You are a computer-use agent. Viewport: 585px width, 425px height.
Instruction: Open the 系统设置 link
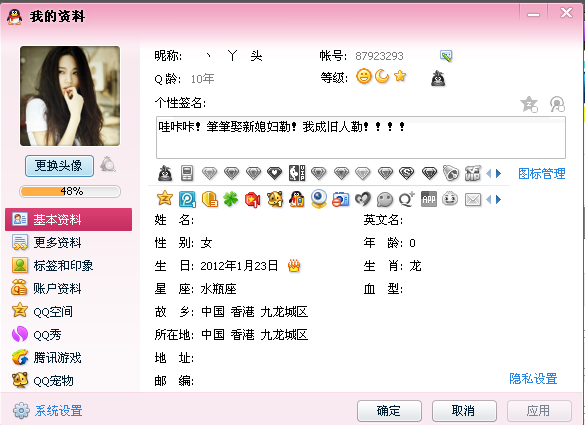click(59, 411)
